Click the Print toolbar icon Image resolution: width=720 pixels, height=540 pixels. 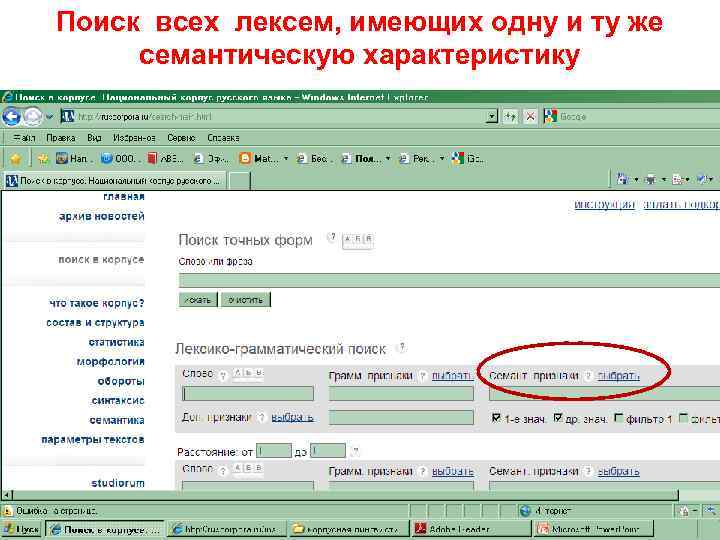[x=650, y=179]
